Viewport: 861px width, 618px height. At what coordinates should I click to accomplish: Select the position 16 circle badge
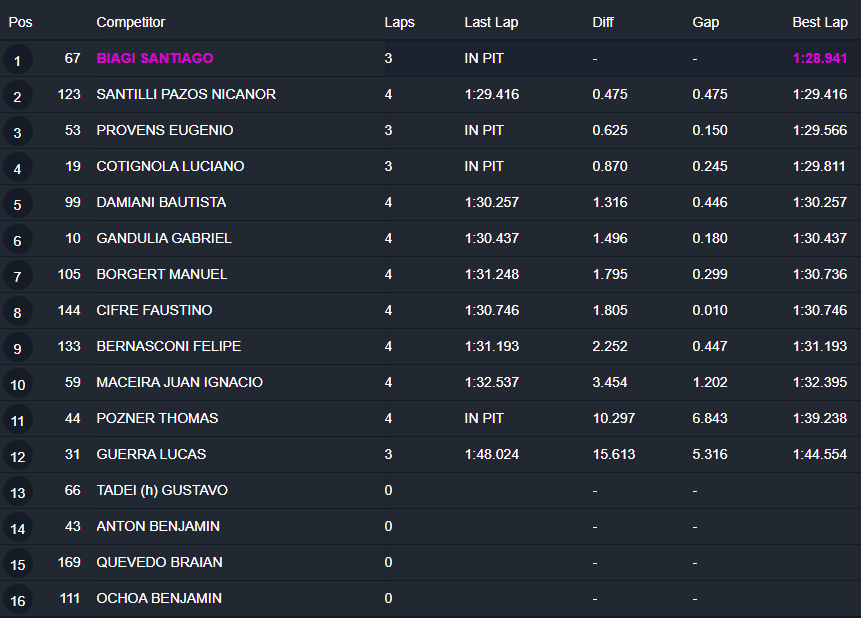pyautogui.click(x=17, y=600)
